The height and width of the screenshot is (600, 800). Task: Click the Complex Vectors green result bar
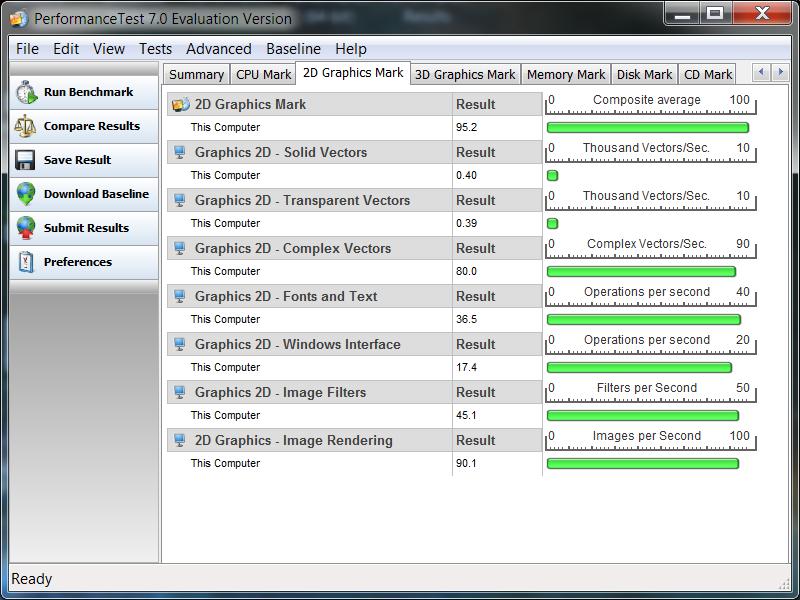tap(641, 271)
